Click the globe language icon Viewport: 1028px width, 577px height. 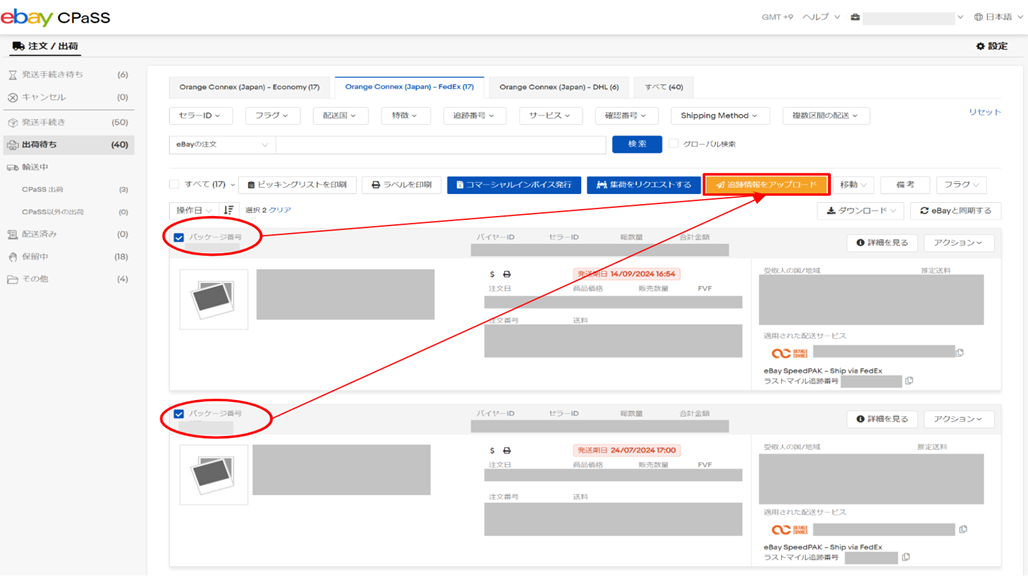click(x=978, y=17)
